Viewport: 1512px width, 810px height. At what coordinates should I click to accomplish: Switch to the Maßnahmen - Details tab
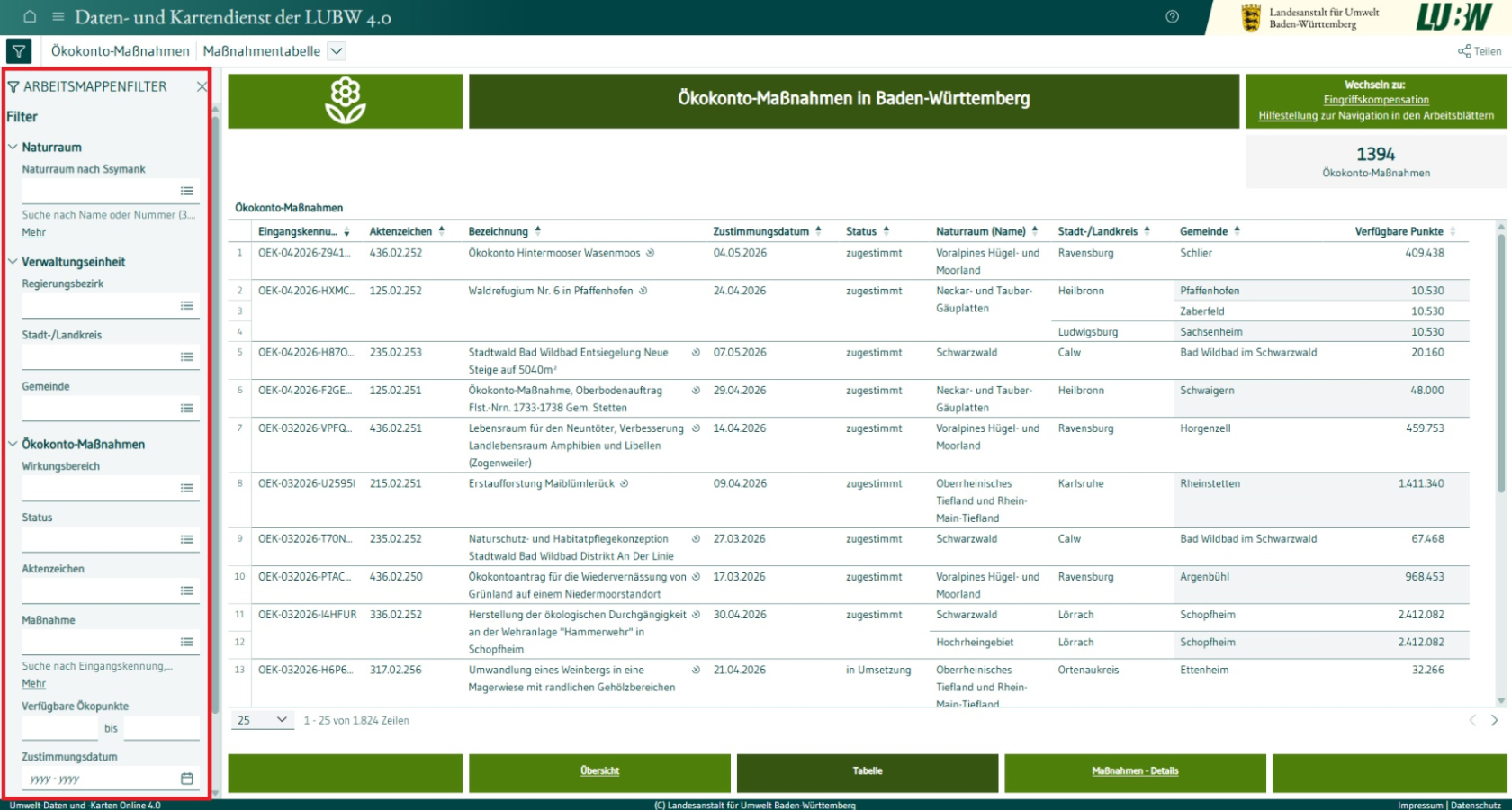[1135, 771]
